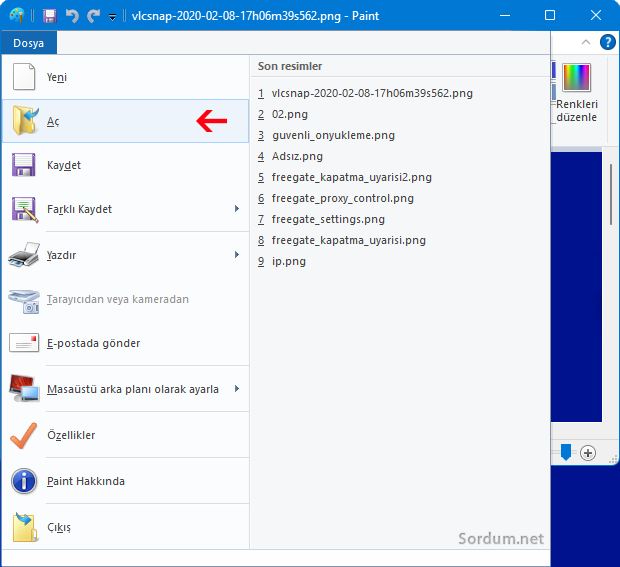Select the Çıkış menu entry
The image size is (620, 567).
(125, 527)
